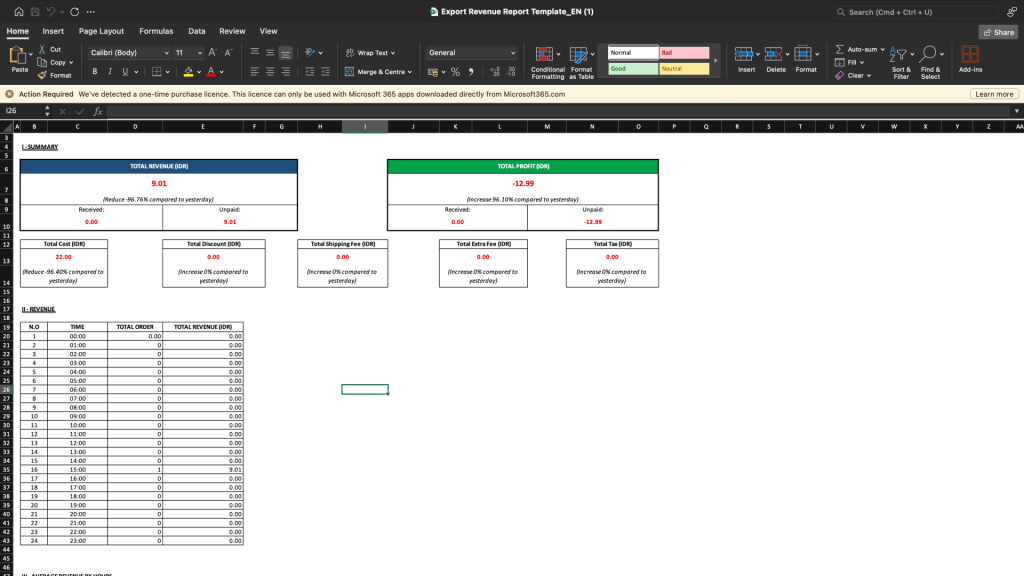
Task: Expand the font colour dropdown arrow
Action: point(221,72)
